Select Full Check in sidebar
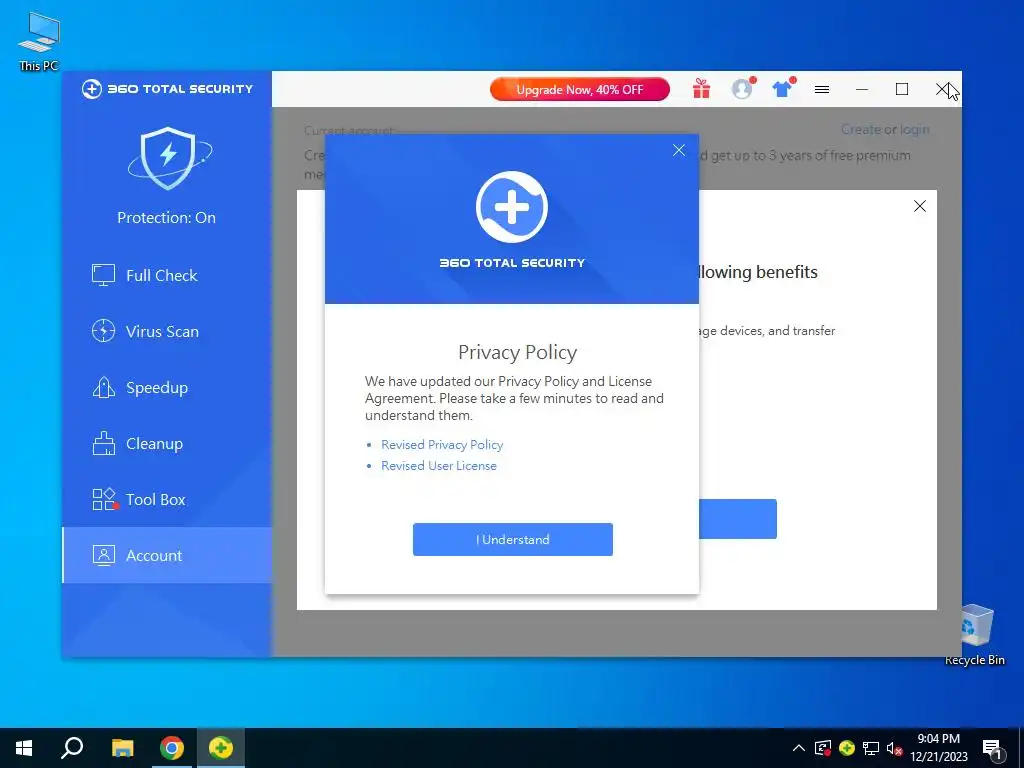1024x768 pixels. pyautogui.click(x=167, y=276)
